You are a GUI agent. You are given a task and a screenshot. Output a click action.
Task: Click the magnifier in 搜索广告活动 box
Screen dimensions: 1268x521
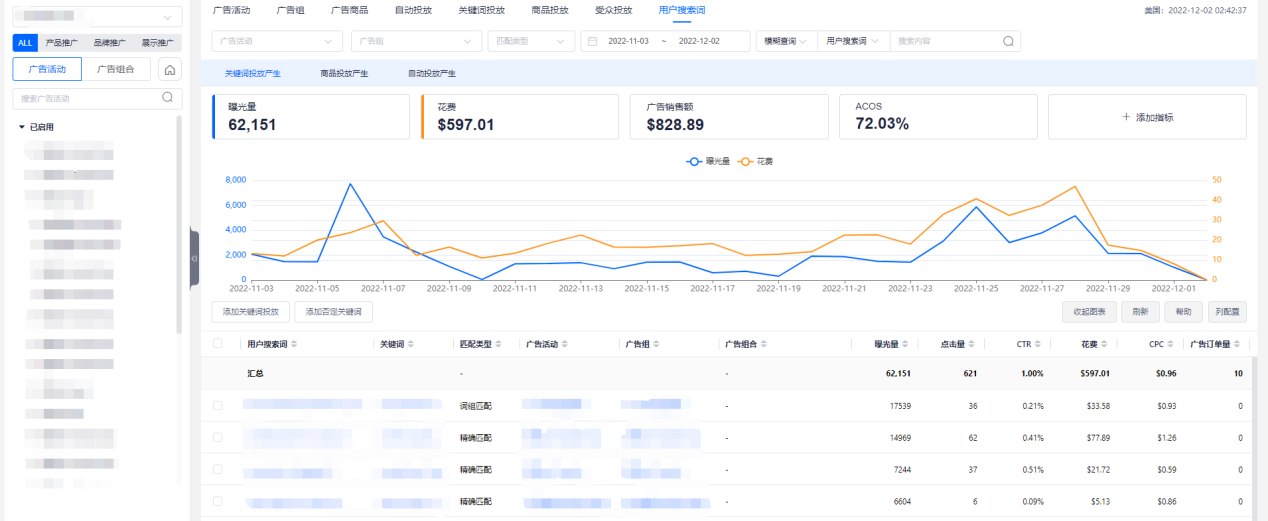click(168, 98)
